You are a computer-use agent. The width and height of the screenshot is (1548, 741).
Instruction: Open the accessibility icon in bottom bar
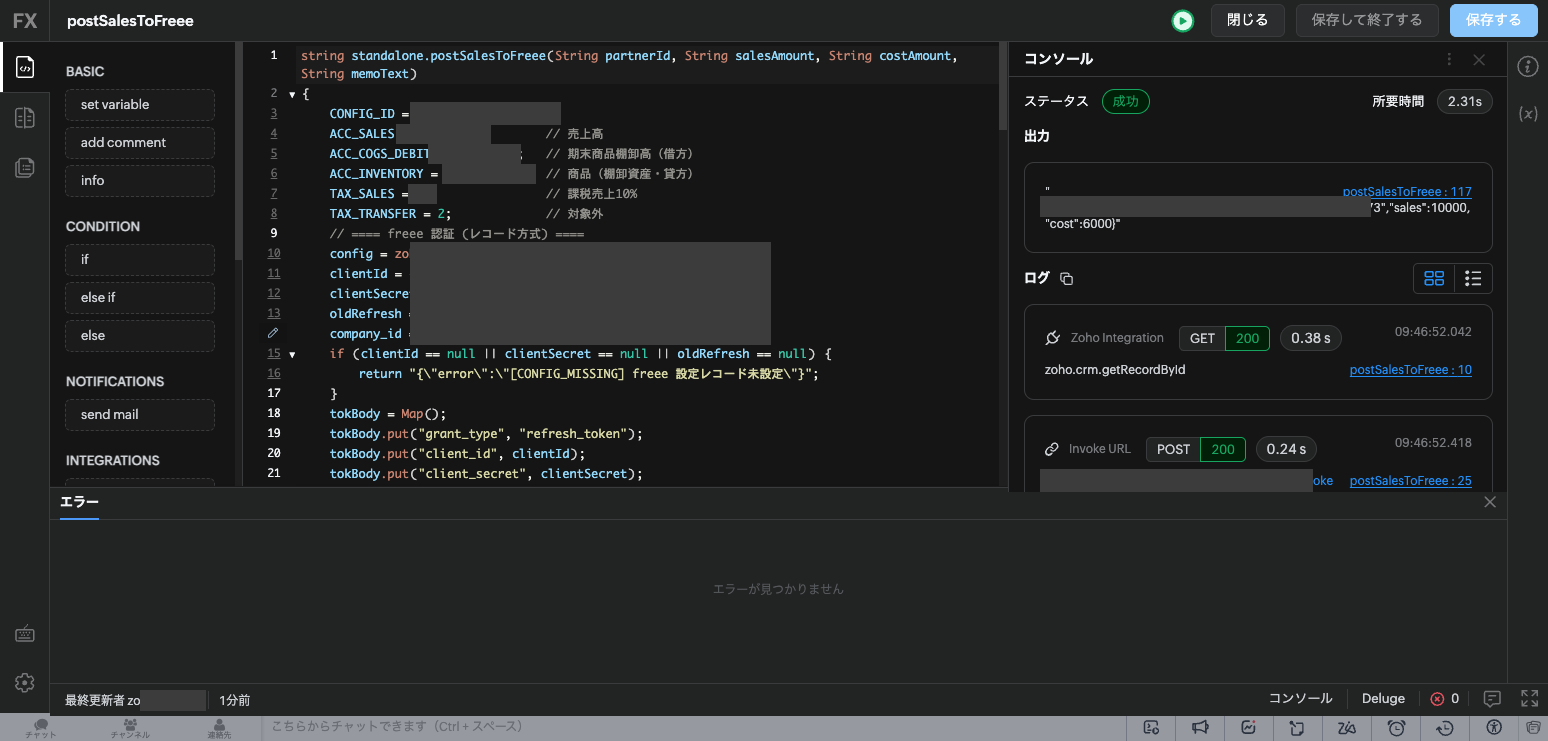tap(1494, 727)
